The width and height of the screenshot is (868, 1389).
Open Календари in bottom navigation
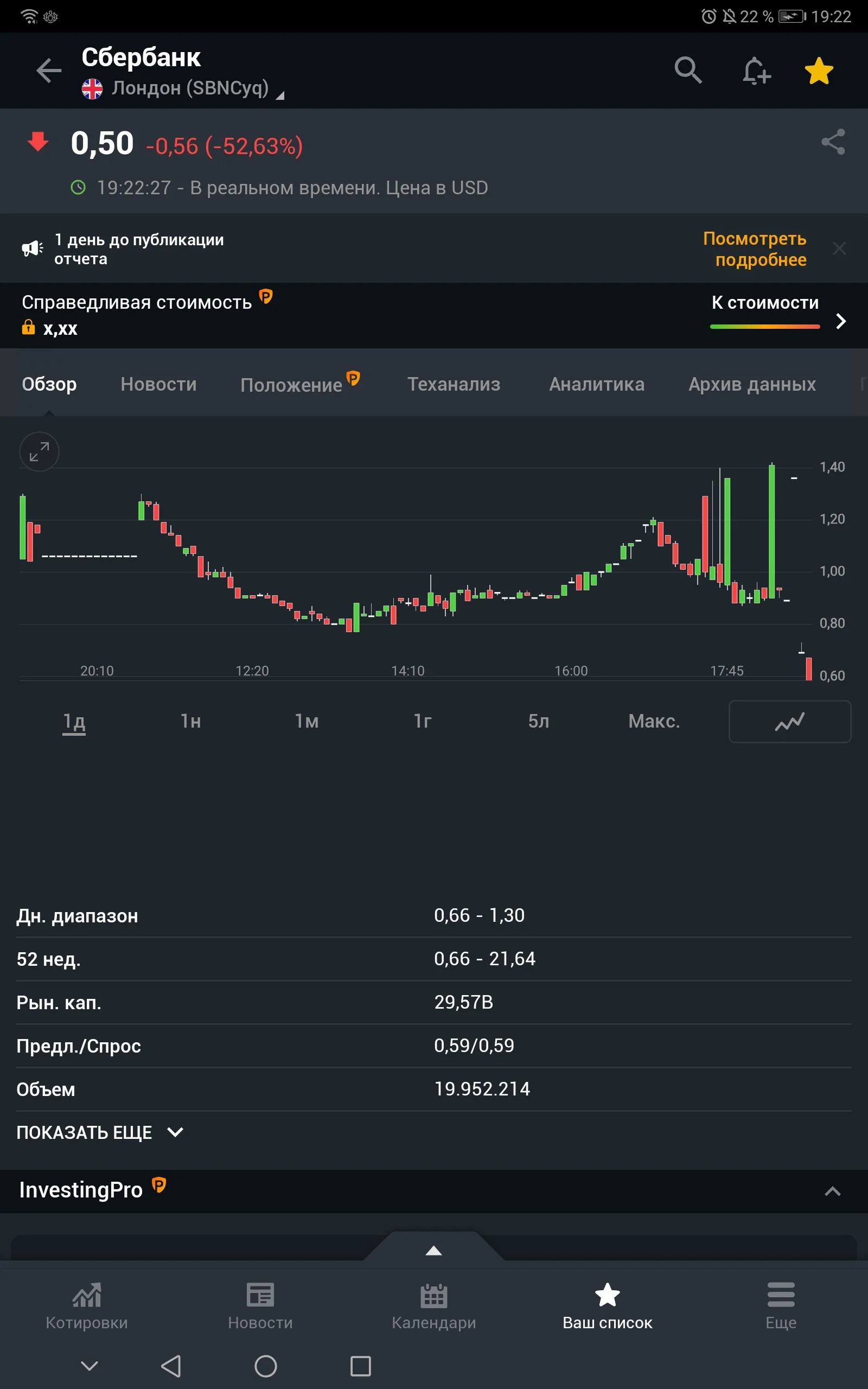click(x=434, y=1307)
